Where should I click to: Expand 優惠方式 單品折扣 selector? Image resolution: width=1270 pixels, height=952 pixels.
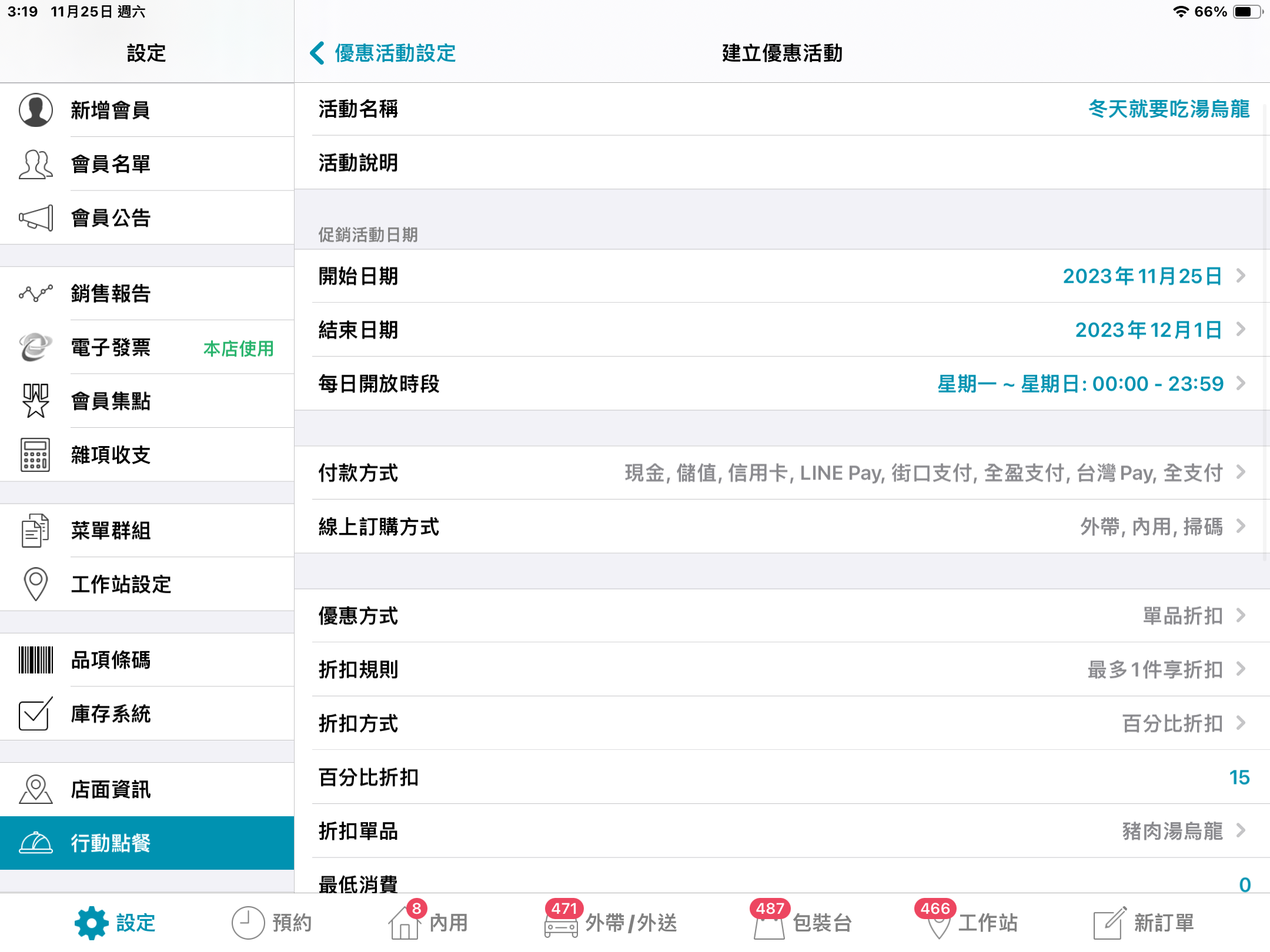(782, 616)
